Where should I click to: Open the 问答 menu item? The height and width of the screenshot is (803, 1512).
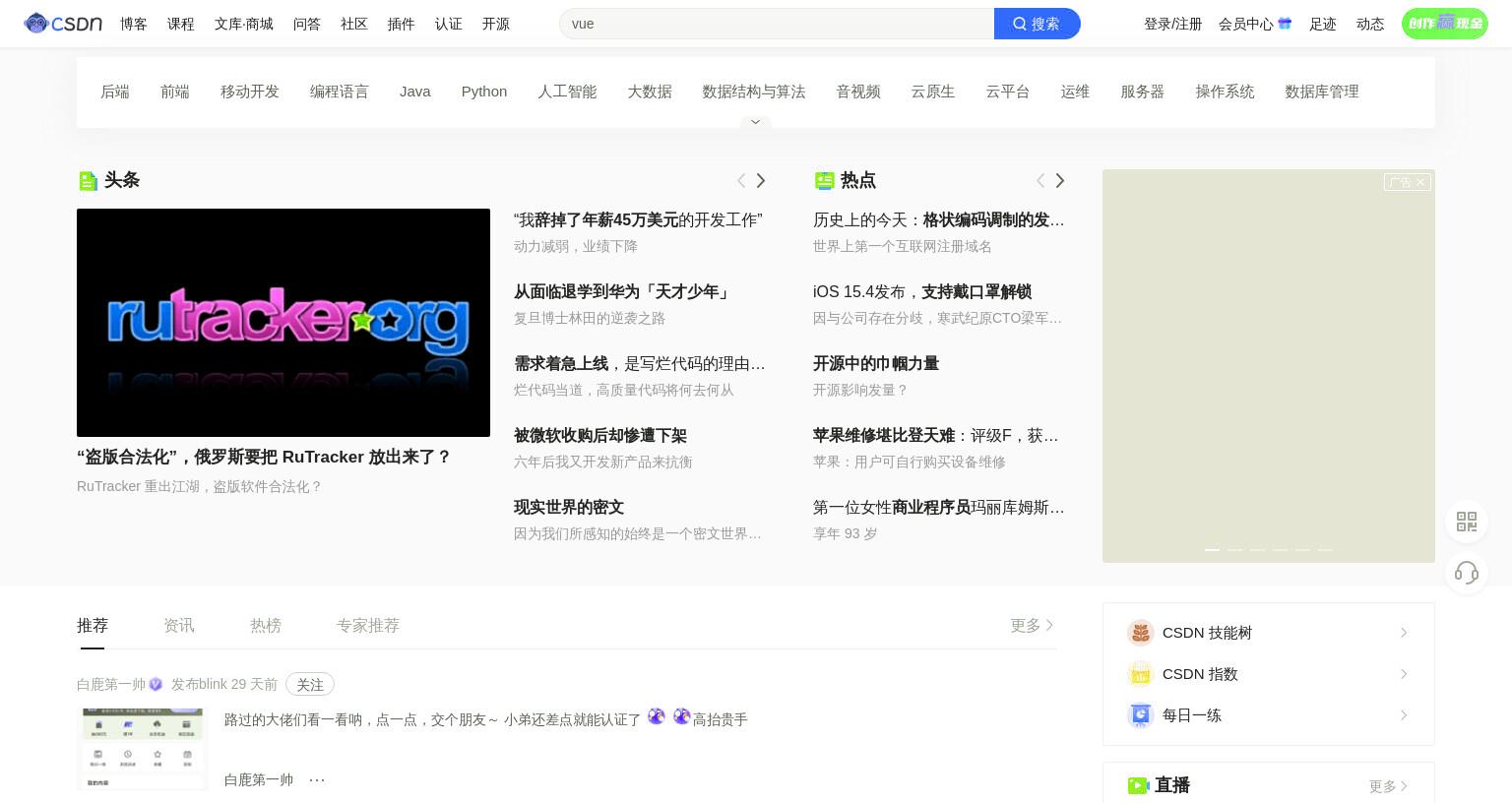pos(307,24)
